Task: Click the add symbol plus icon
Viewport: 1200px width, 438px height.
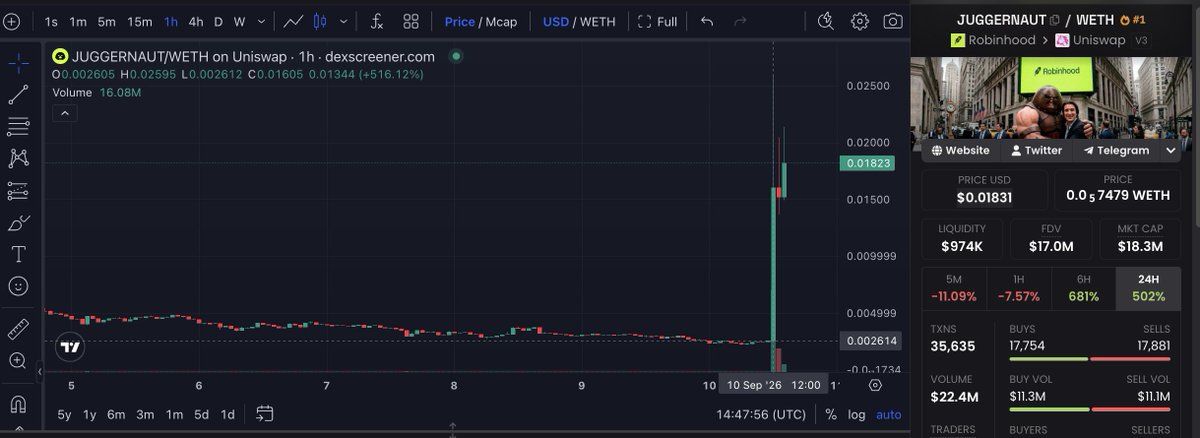Action: tap(11, 21)
